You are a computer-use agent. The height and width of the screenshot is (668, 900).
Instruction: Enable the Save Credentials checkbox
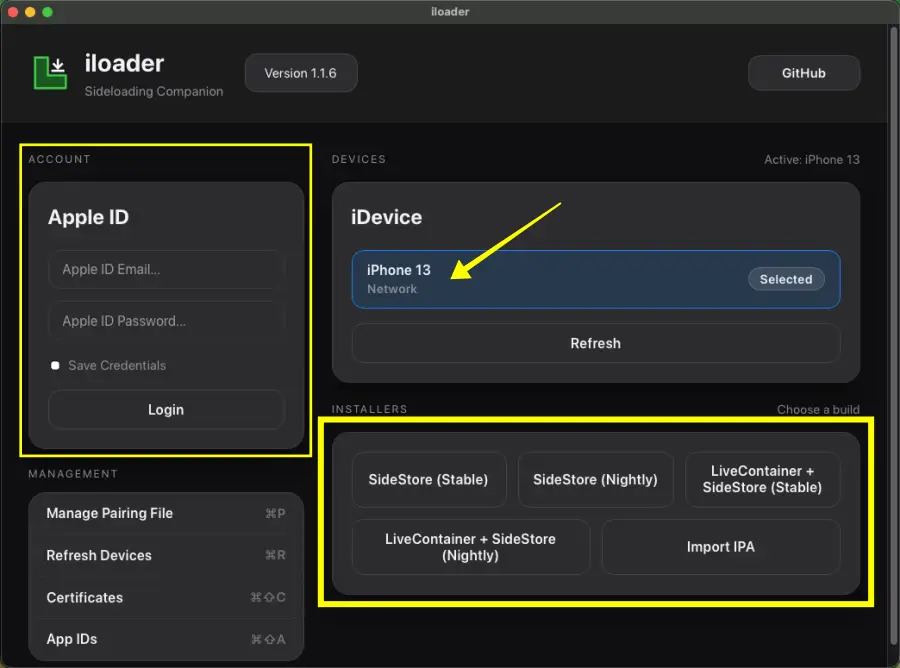(x=55, y=366)
